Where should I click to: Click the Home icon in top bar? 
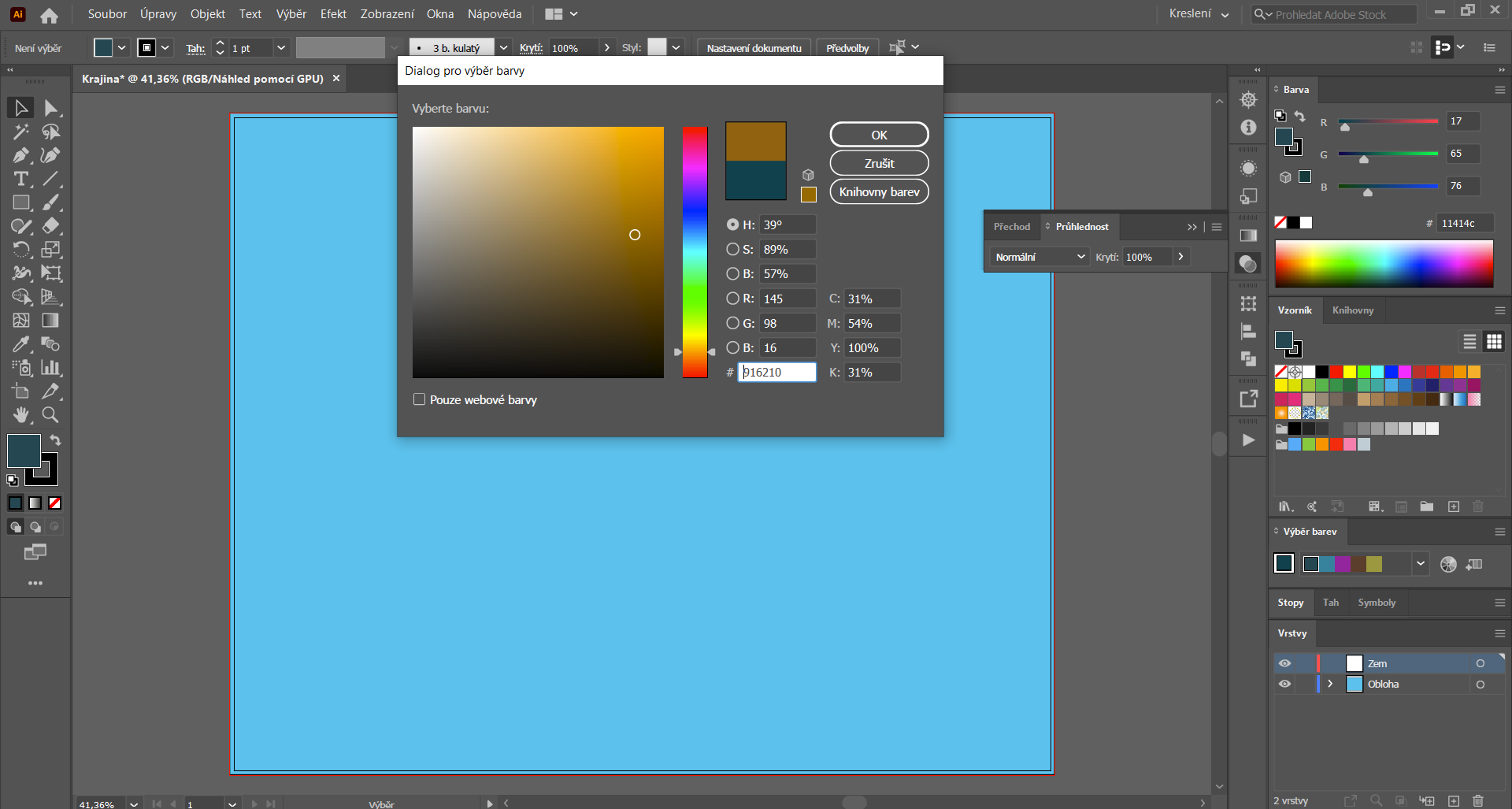coord(49,15)
